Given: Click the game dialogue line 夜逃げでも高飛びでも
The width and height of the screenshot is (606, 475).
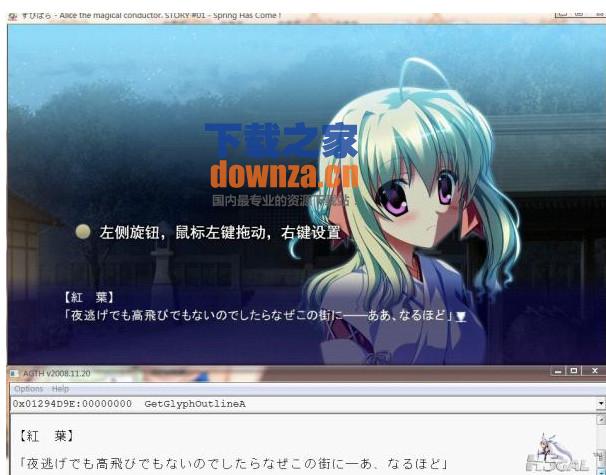Looking at the screenshot, I should pos(258,316).
